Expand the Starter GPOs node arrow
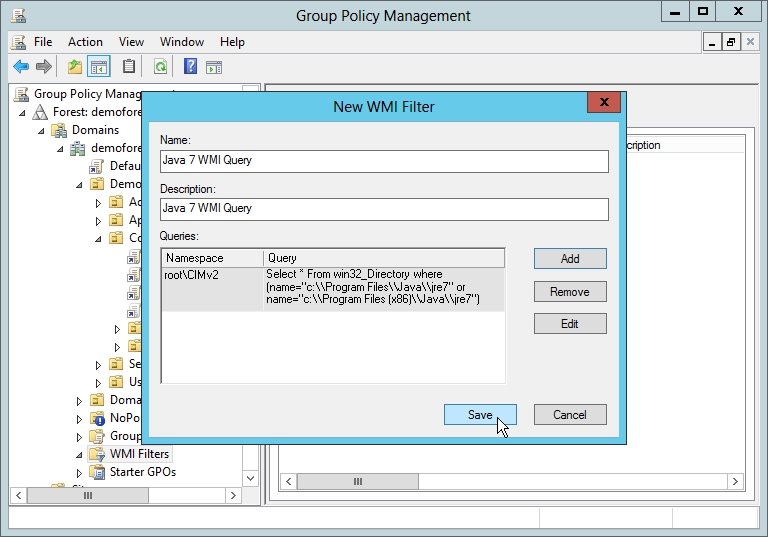The height and width of the screenshot is (537, 768). pyautogui.click(x=81, y=472)
